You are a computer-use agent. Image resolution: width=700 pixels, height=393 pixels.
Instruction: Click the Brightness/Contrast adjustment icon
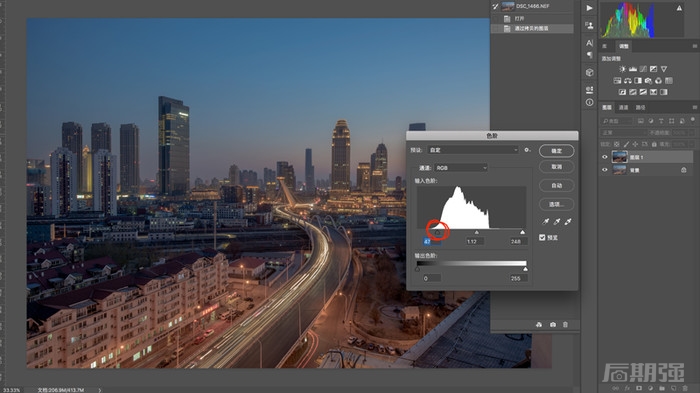coord(622,69)
